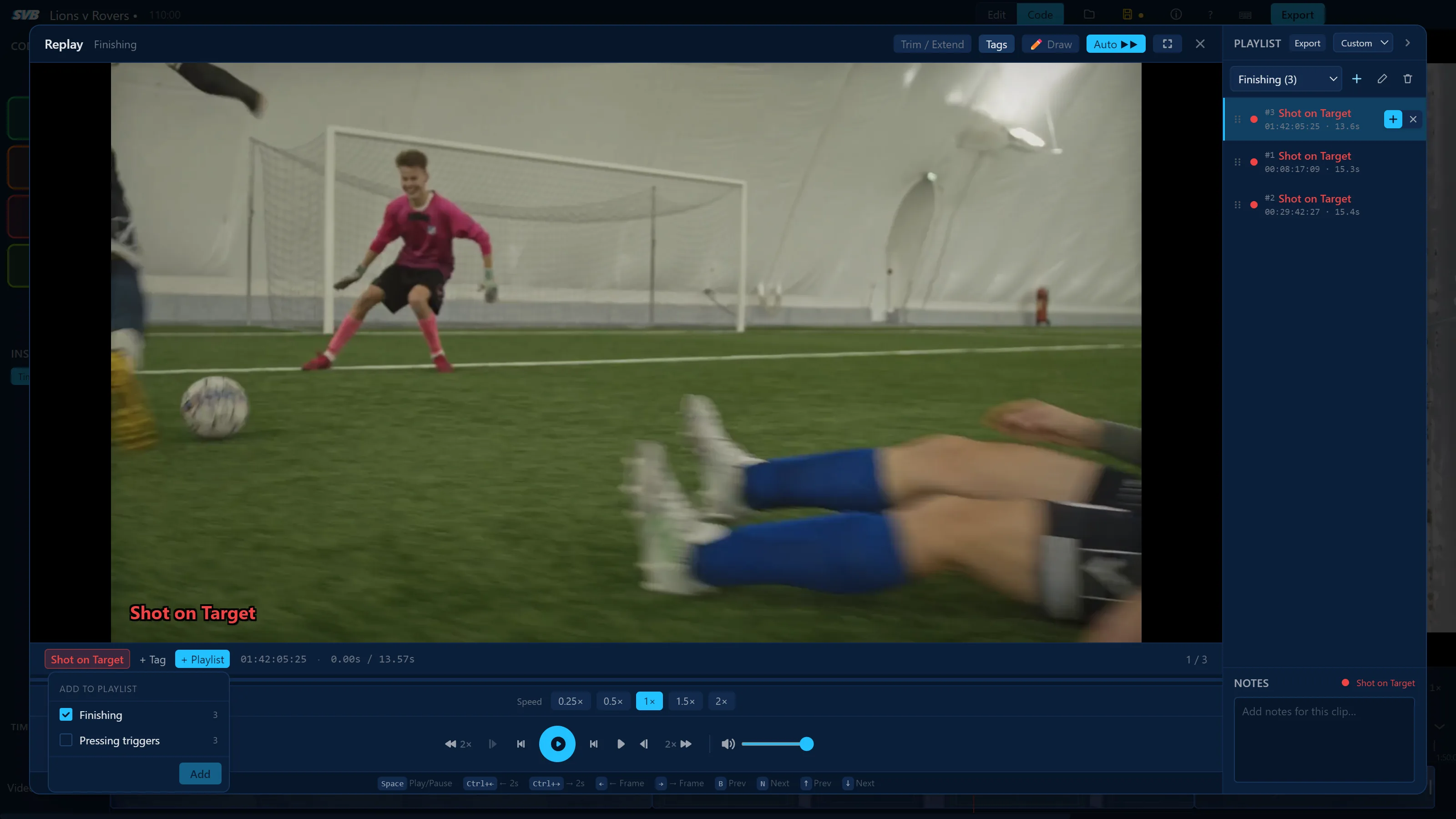Click the plain triangle play icon
Viewport: 1456px width, 819px height.
point(621,744)
